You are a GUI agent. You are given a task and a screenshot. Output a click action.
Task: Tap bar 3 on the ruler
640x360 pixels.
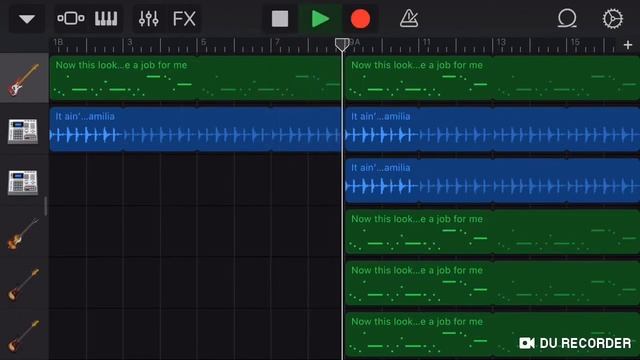[x=130, y=42]
